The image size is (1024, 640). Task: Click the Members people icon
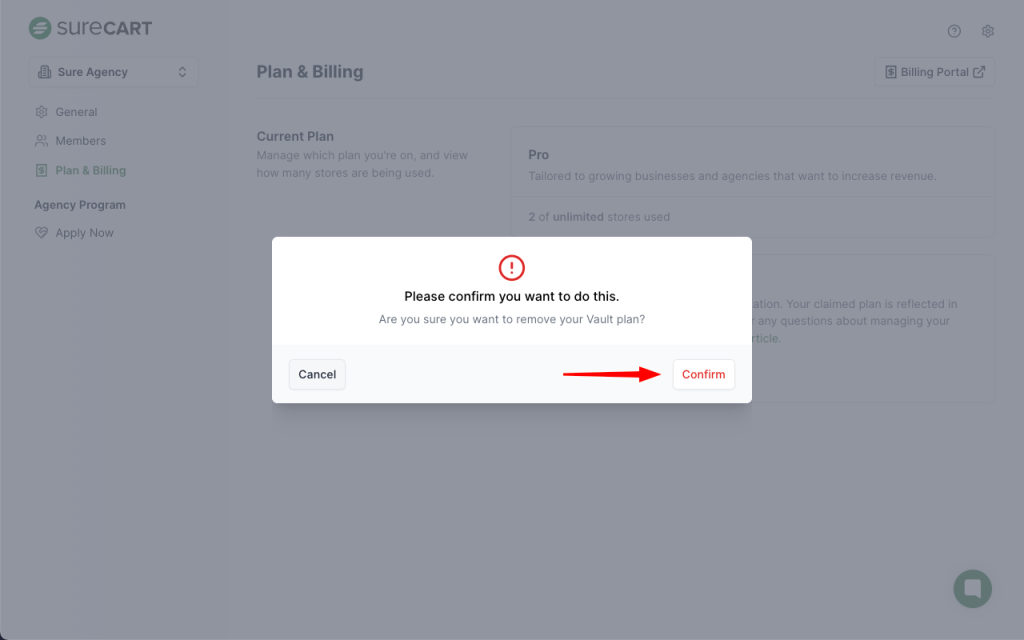pyautogui.click(x=41, y=141)
